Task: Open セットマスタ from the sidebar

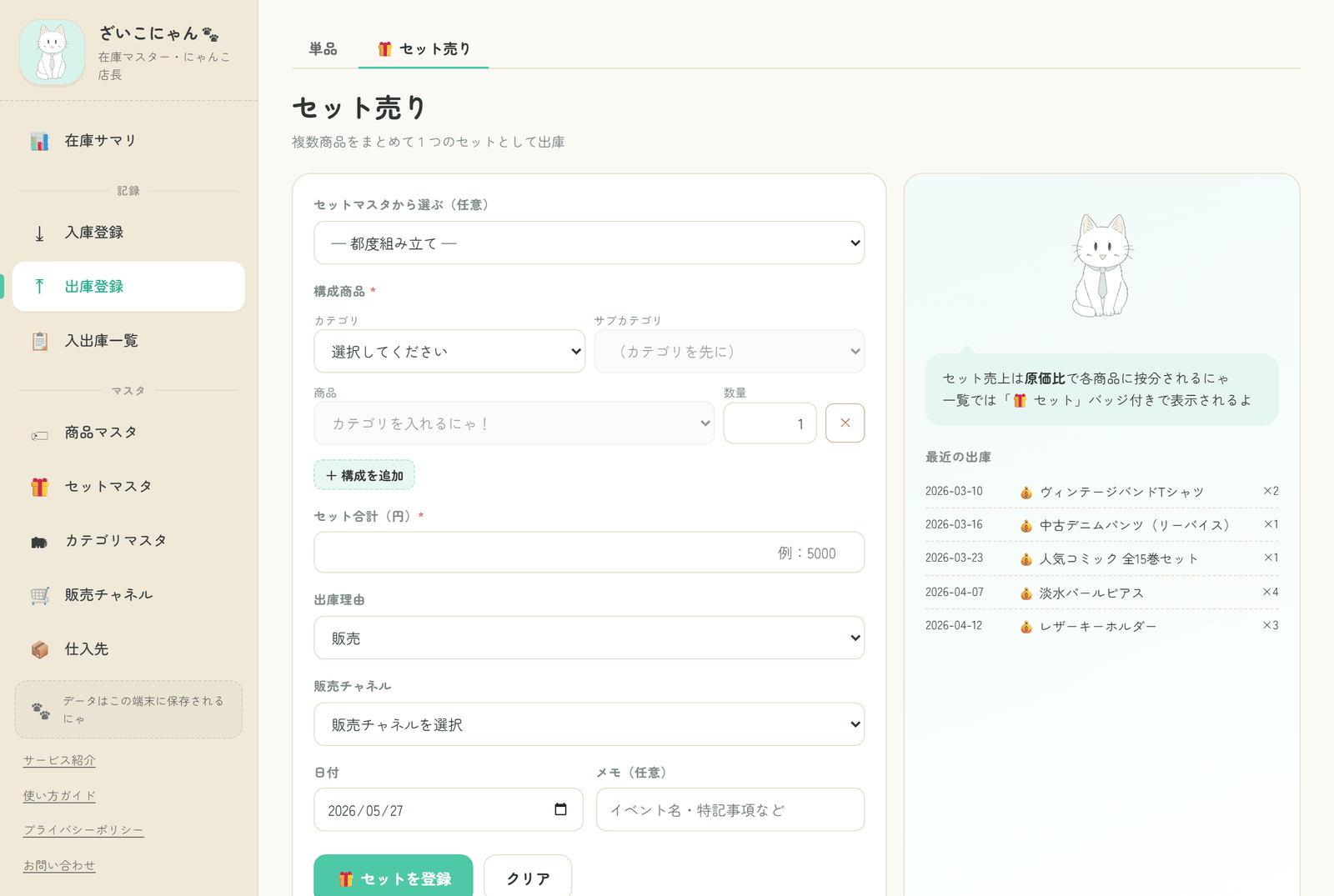Action: coord(128,487)
